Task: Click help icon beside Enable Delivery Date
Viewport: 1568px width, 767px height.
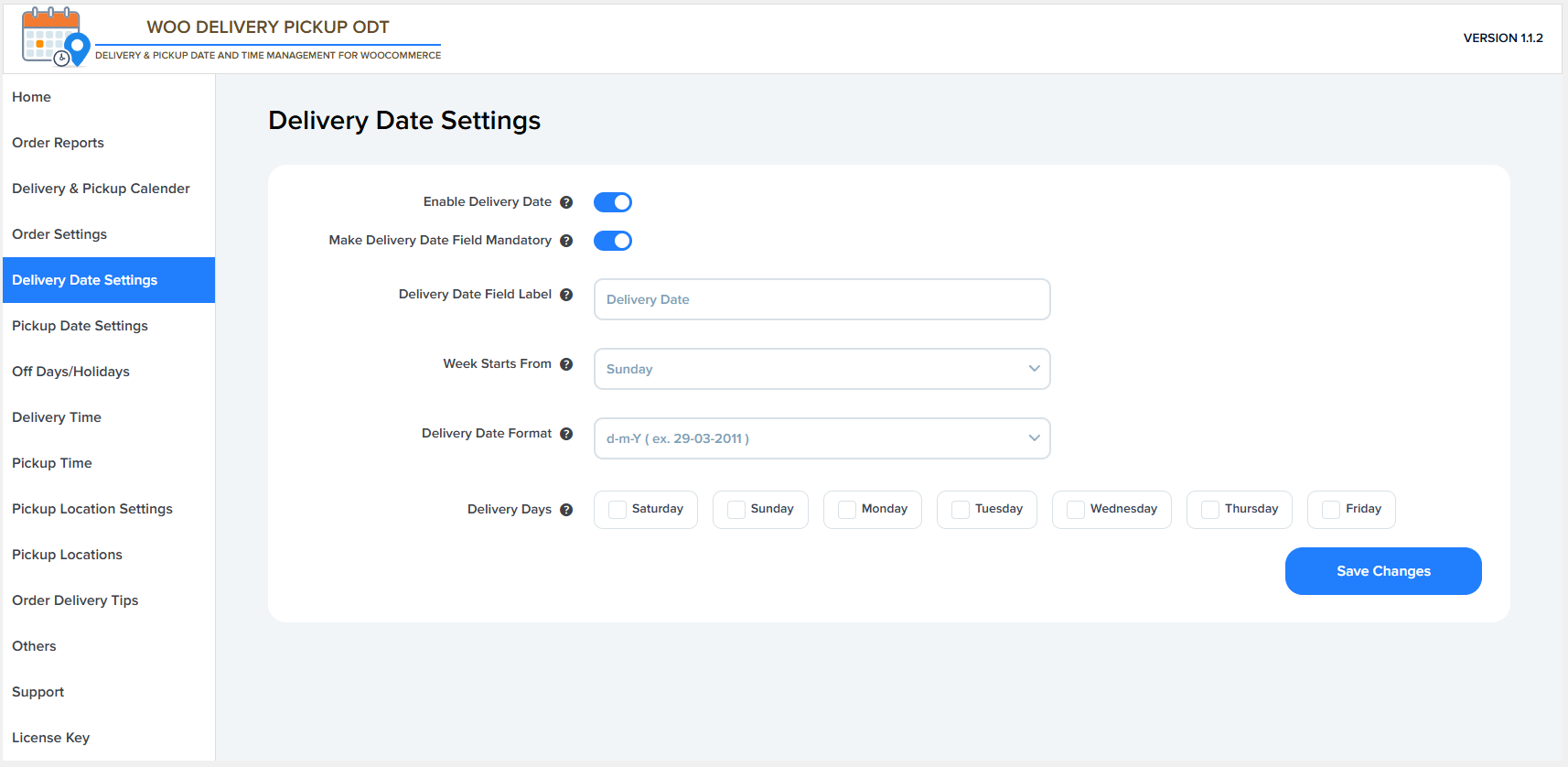Action: 566,202
